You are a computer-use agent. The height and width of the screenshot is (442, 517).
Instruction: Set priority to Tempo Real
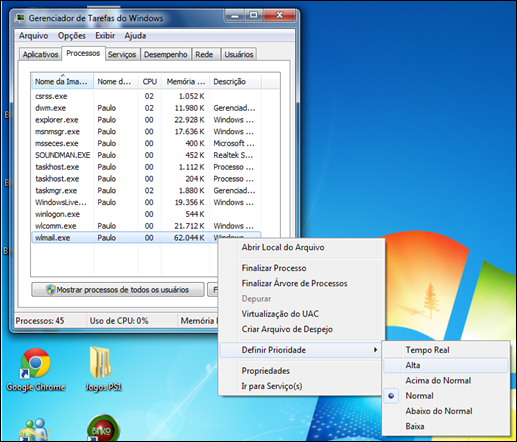coord(446,350)
